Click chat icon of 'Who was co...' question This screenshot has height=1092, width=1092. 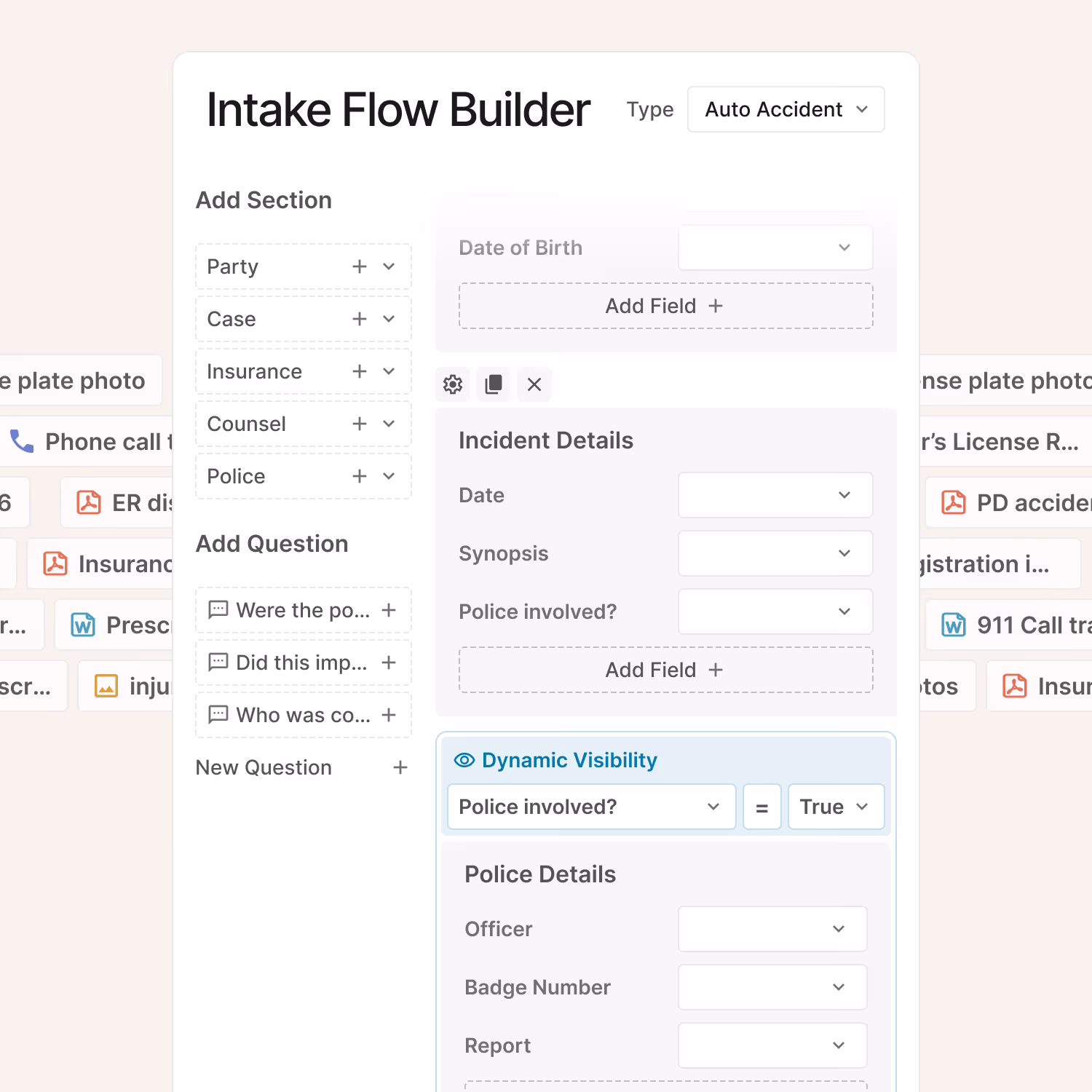[x=218, y=715]
